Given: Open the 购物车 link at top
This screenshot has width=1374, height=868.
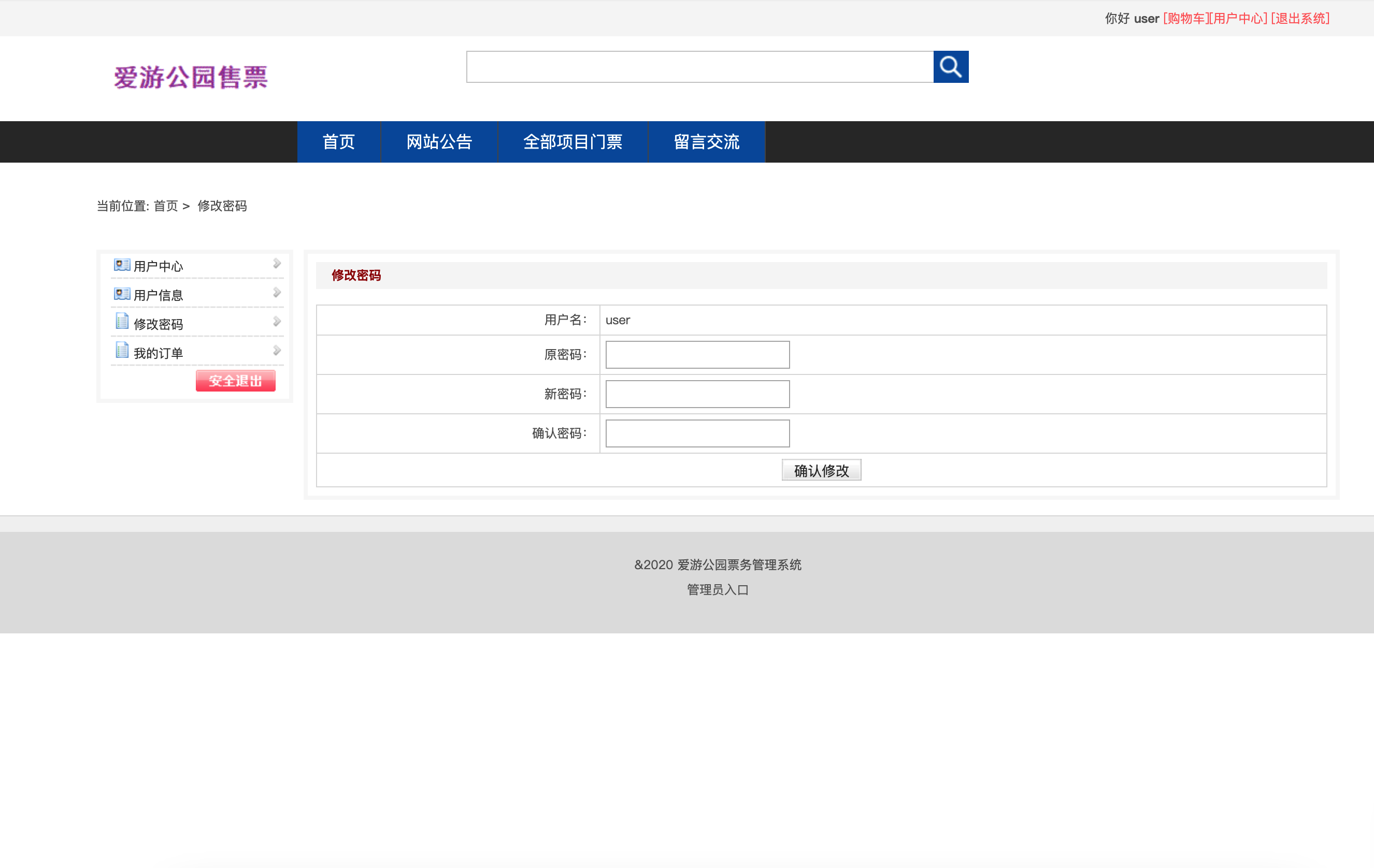Looking at the screenshot, I should coord(1186,18).
